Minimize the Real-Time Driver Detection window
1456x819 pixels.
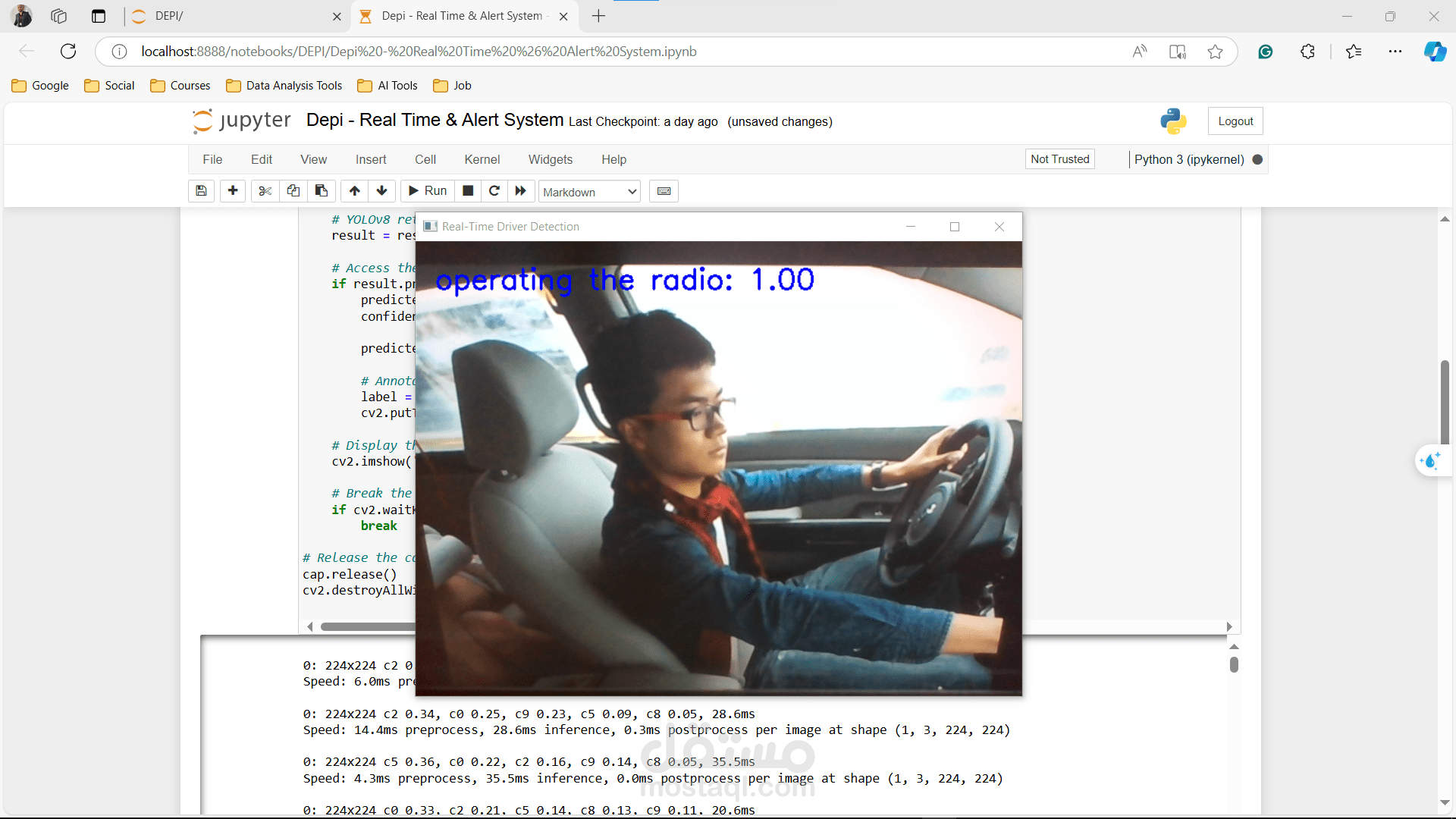tap(911, 227)
